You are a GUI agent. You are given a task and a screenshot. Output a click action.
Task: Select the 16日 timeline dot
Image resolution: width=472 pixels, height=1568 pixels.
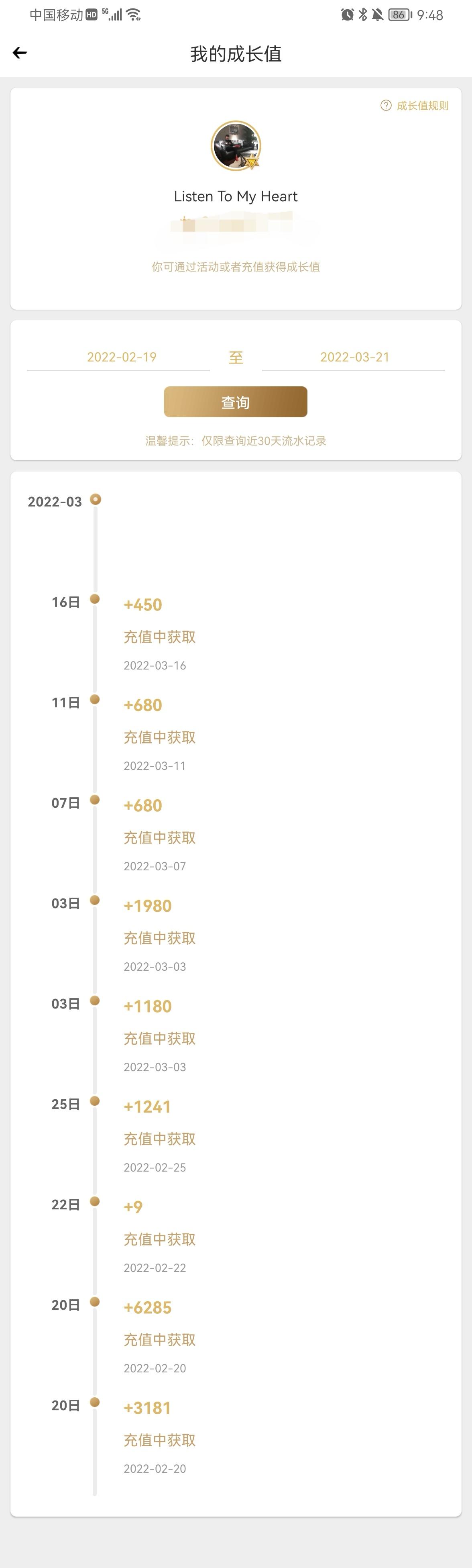pos(95,599)
